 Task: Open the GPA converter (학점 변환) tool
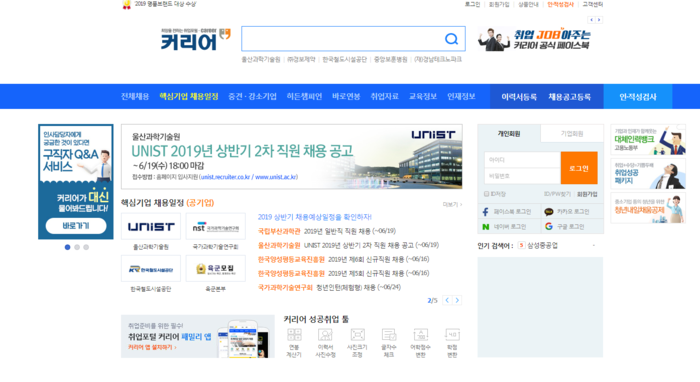coord(452,343)
